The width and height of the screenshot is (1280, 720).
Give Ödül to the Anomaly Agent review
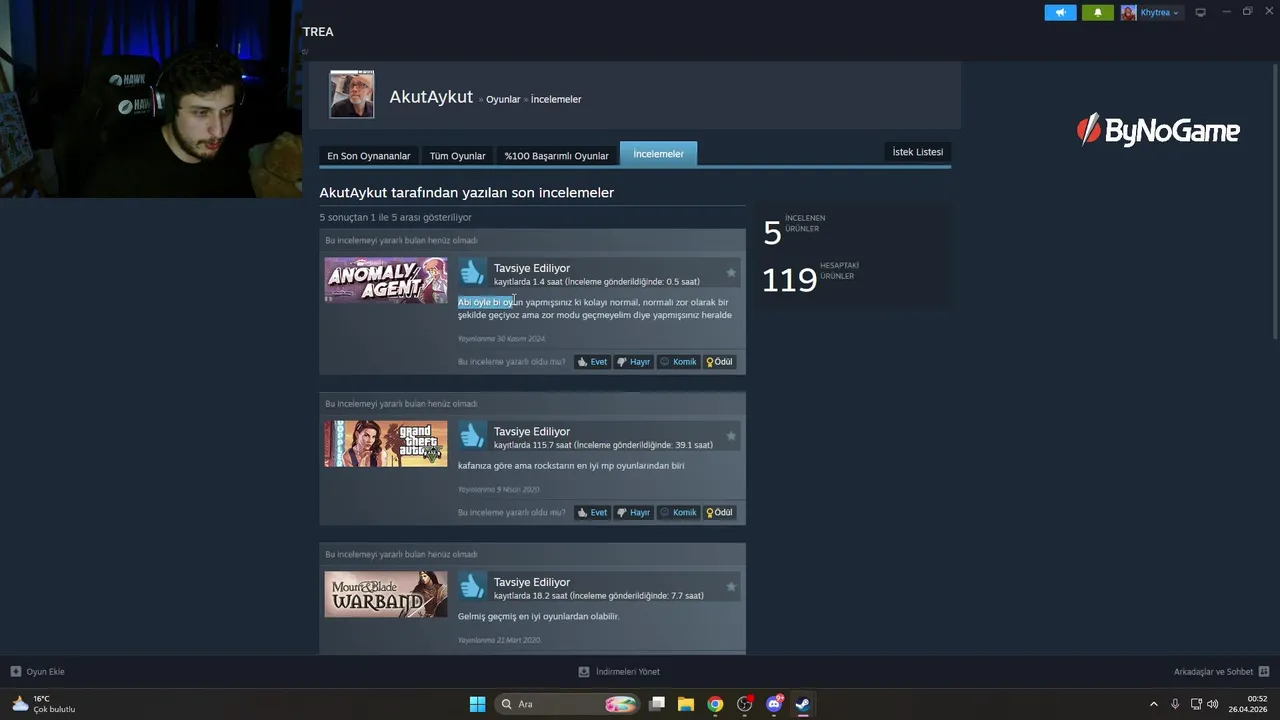719,362
